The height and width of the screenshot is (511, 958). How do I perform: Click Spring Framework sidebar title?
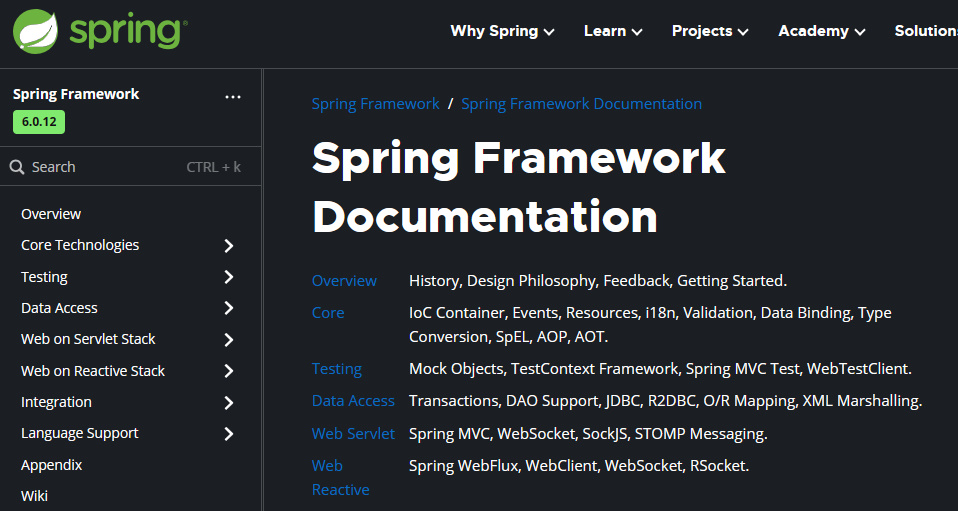76,94
